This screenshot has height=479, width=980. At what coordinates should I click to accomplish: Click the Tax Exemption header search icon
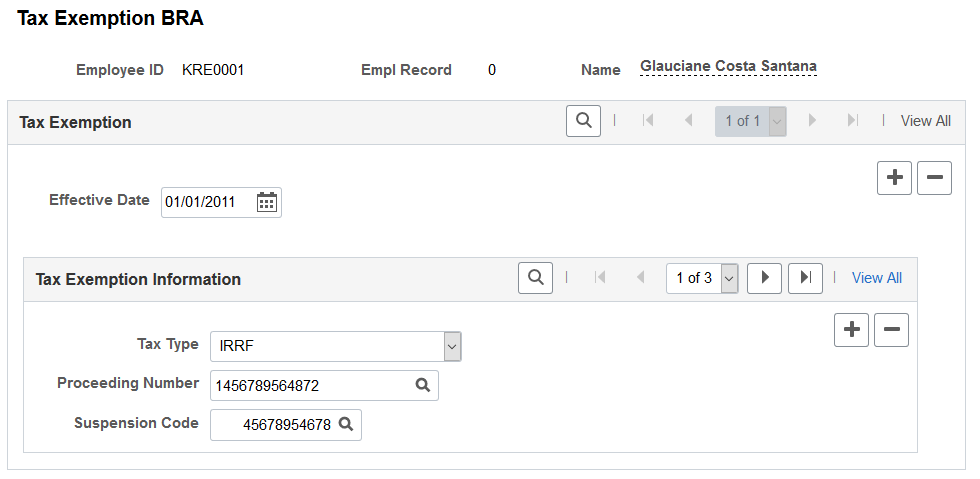click(x=583, y=121)
